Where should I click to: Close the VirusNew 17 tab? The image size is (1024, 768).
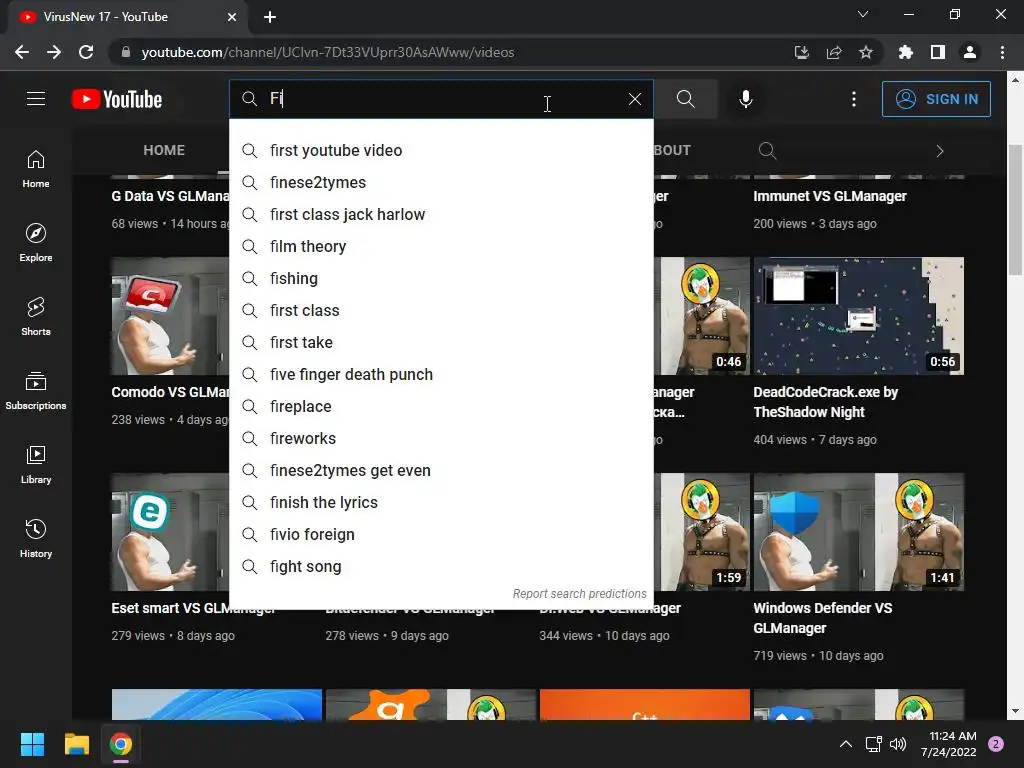[x=232, y=17]
